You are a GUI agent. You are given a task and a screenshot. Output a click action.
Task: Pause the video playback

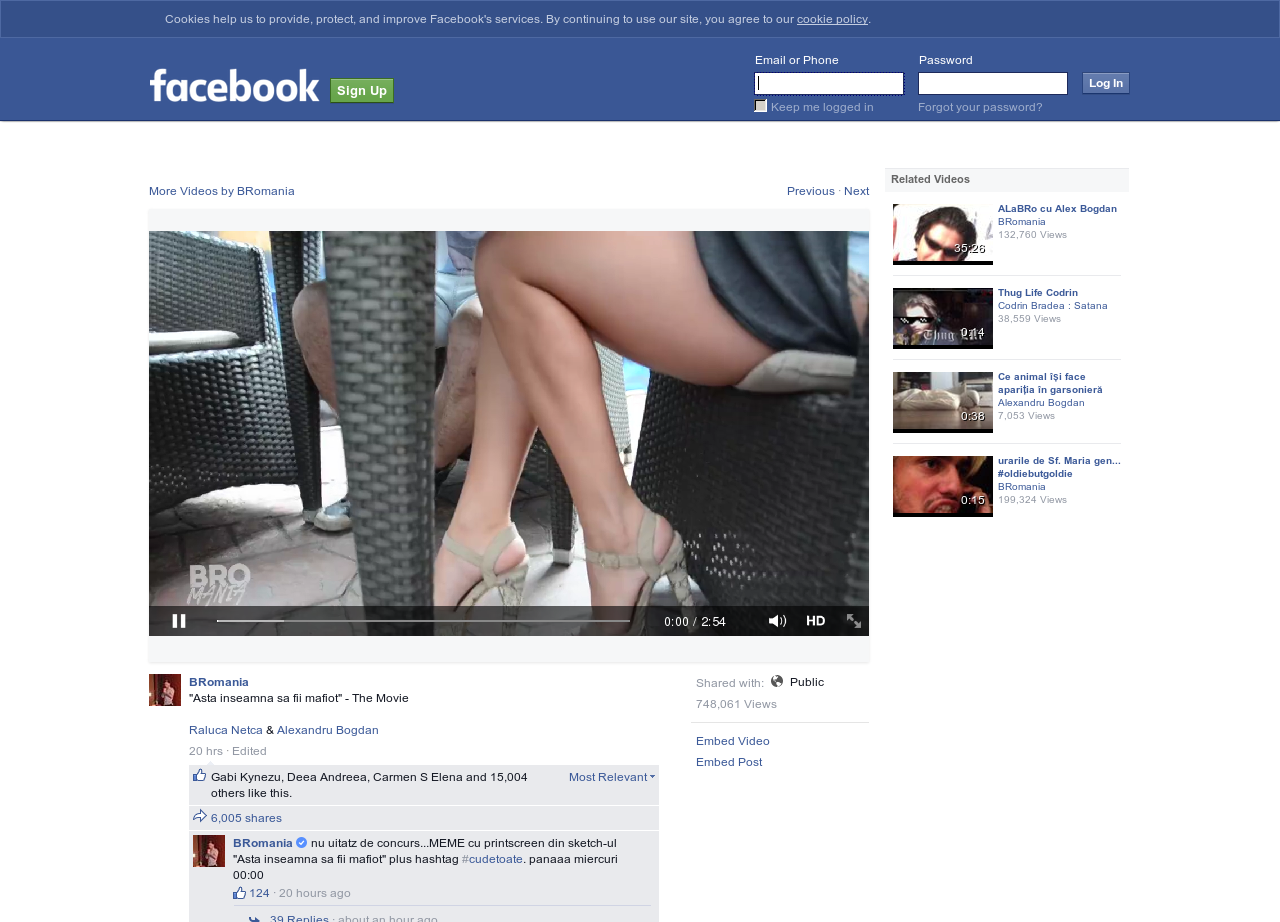point(179,621)
